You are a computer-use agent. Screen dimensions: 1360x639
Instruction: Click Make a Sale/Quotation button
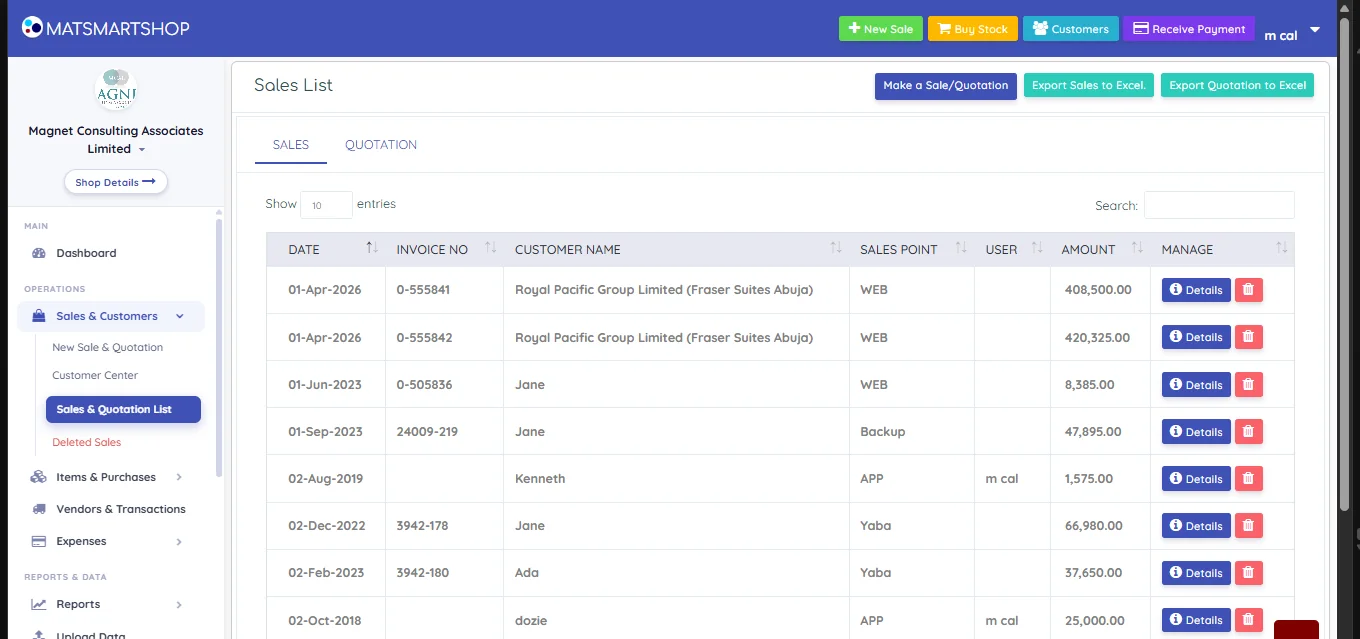(946, 86)
